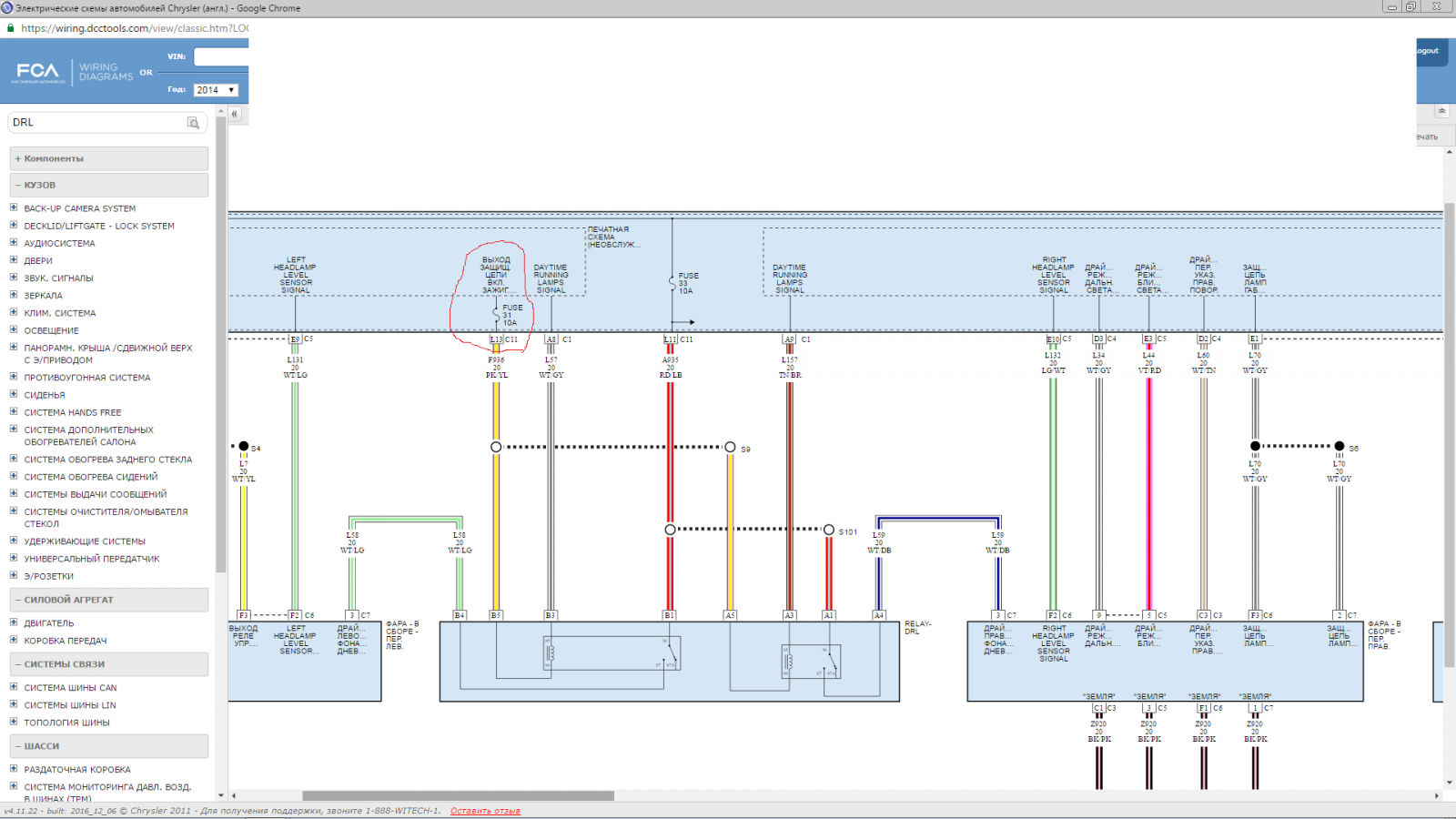The image size is (1456, 819).
Task: Select СИСТЕМА ОБОГРЕВА СИДЕНИЙ item
Action: tap(91, 477)
